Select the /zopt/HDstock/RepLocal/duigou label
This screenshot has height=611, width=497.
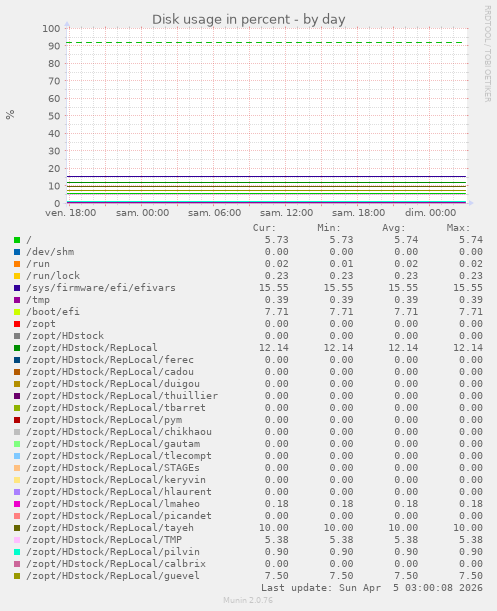(x=113, y=384)
